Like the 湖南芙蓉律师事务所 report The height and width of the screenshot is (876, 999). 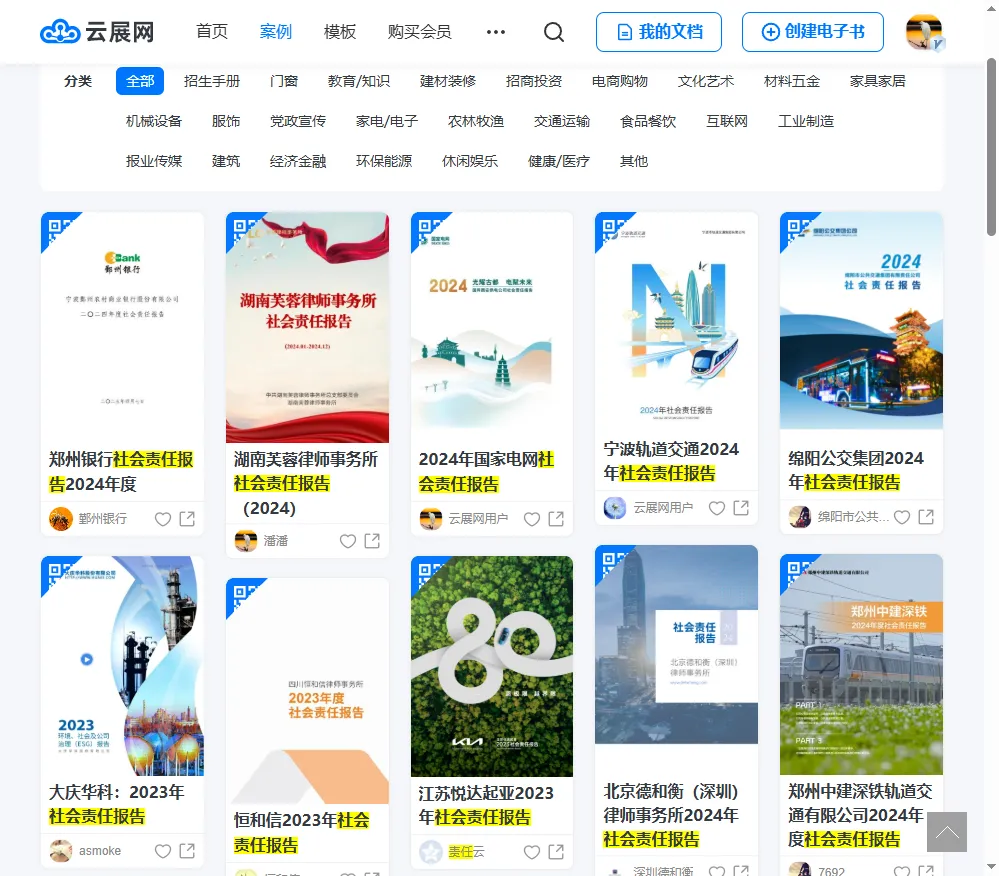pyautogui.click(x=348, y=541)
